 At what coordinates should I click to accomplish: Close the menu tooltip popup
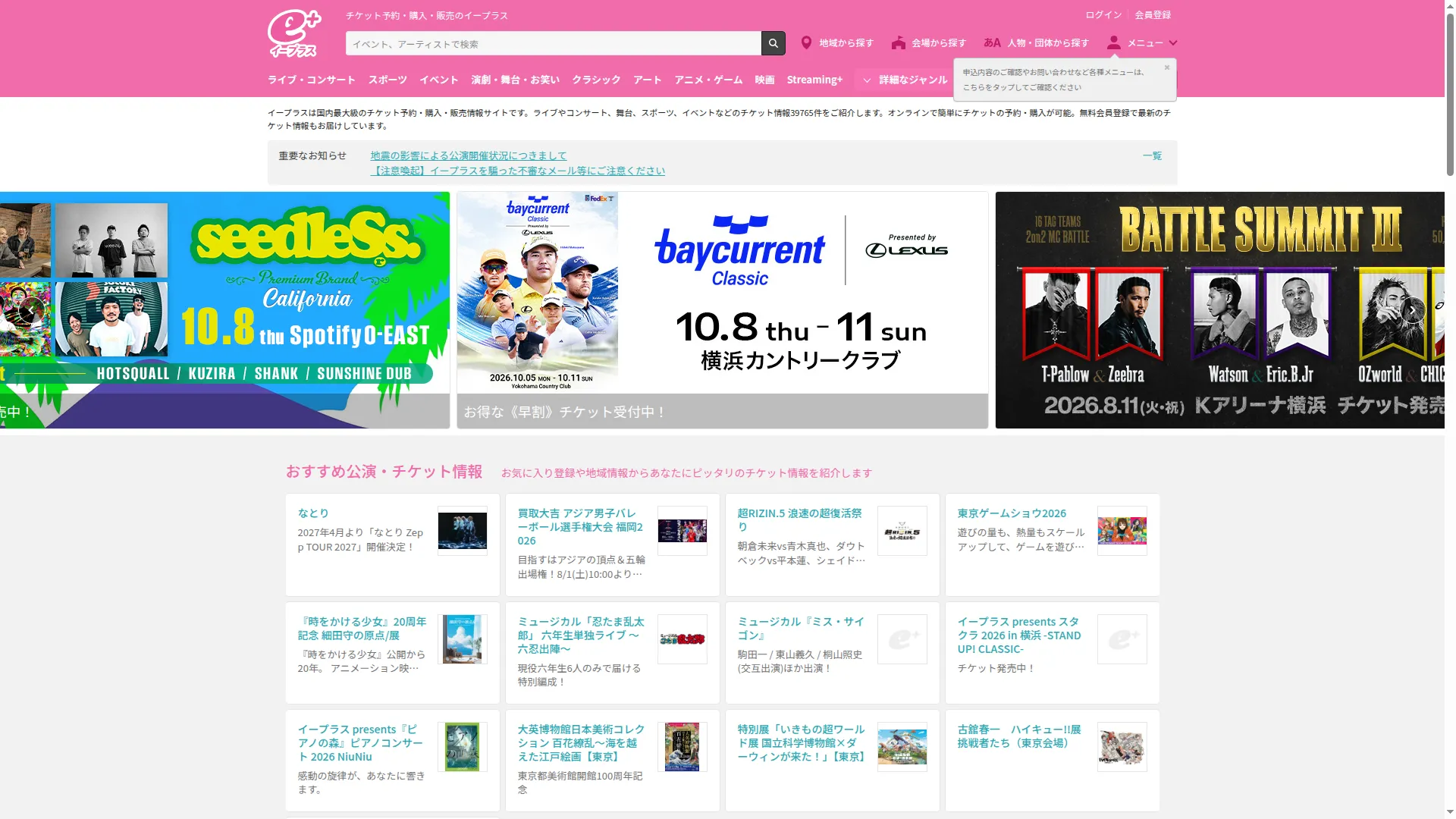[x=1166, y=67]
